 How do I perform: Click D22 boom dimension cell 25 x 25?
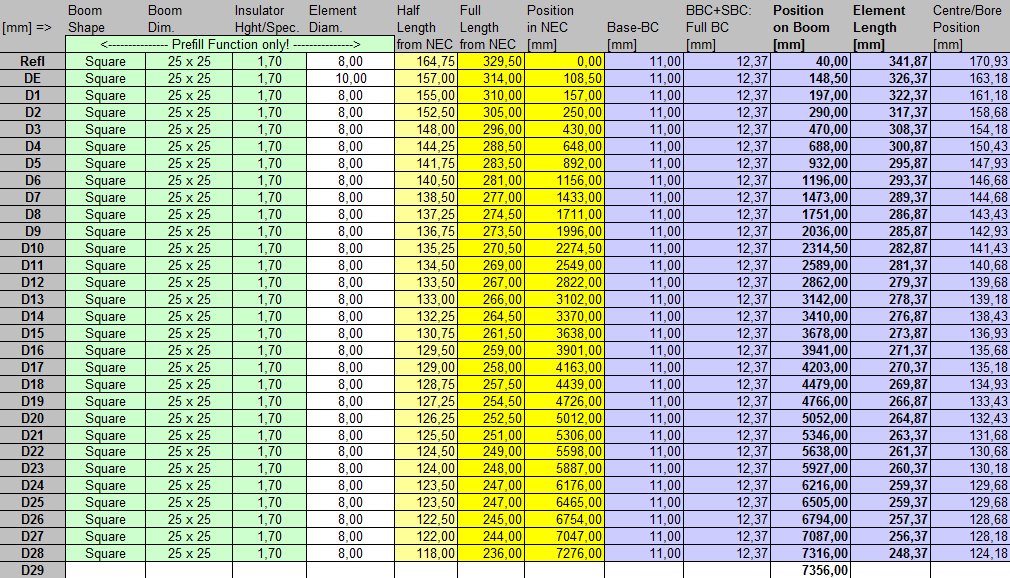point(189,452)
